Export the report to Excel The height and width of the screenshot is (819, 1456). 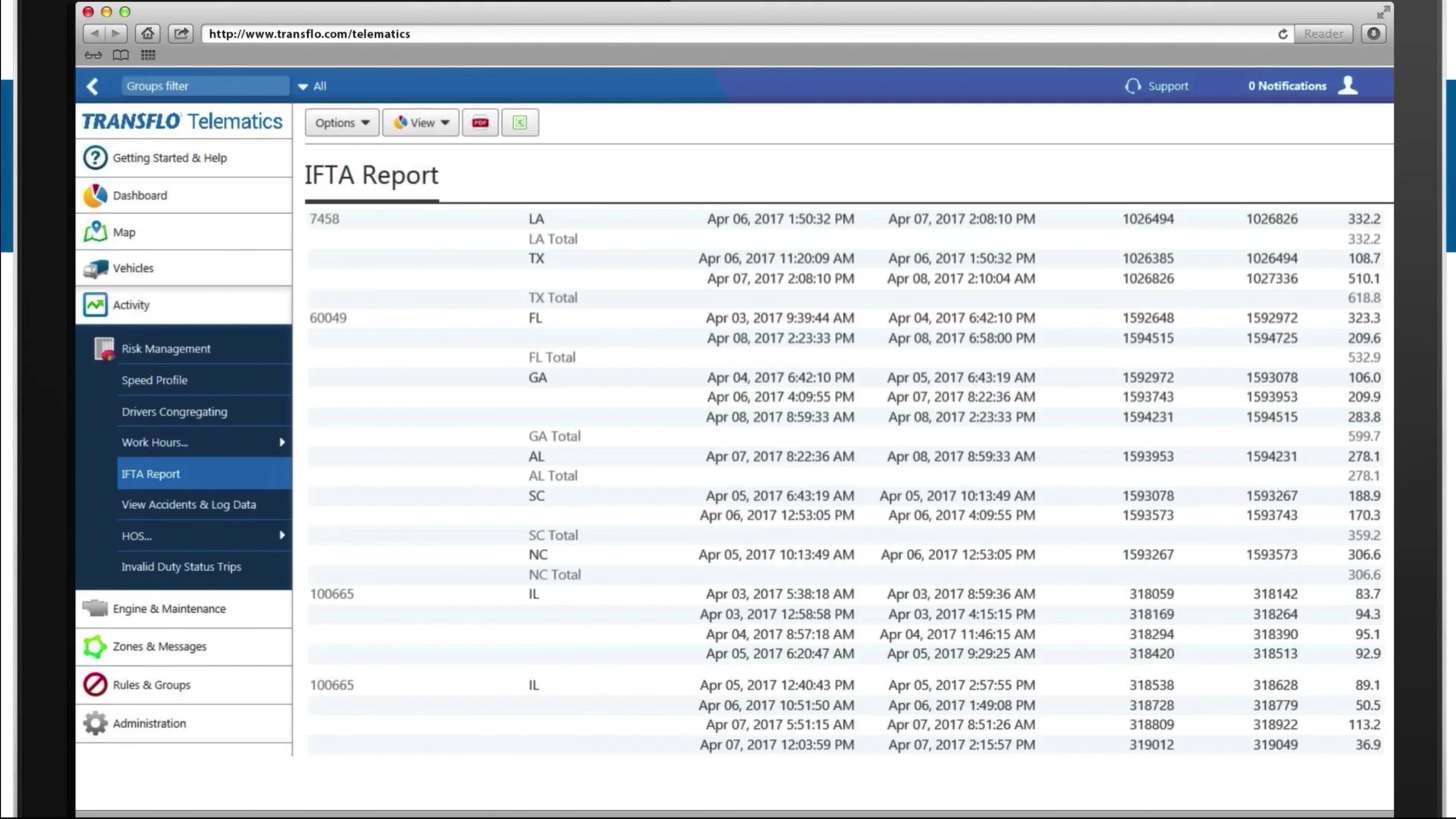(x=519, y=122)
